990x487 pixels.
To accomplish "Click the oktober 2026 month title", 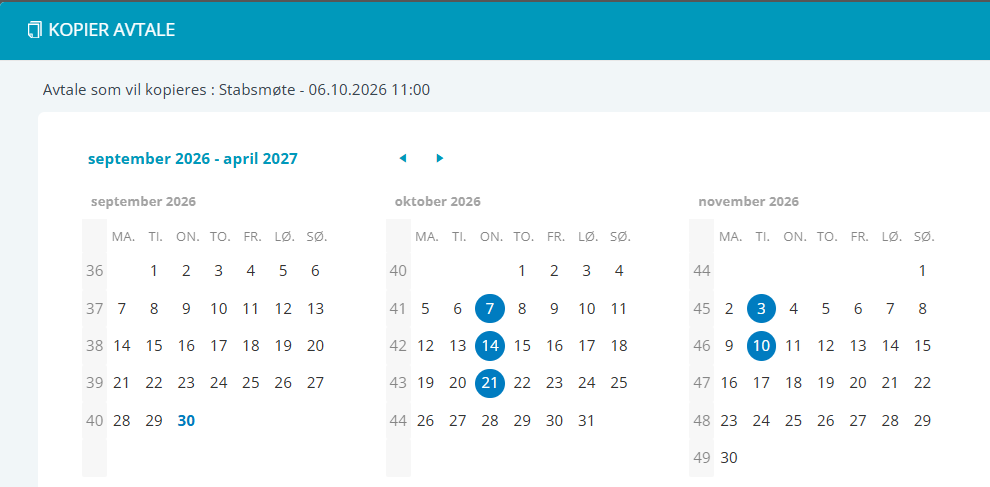I will pos(438,201).
